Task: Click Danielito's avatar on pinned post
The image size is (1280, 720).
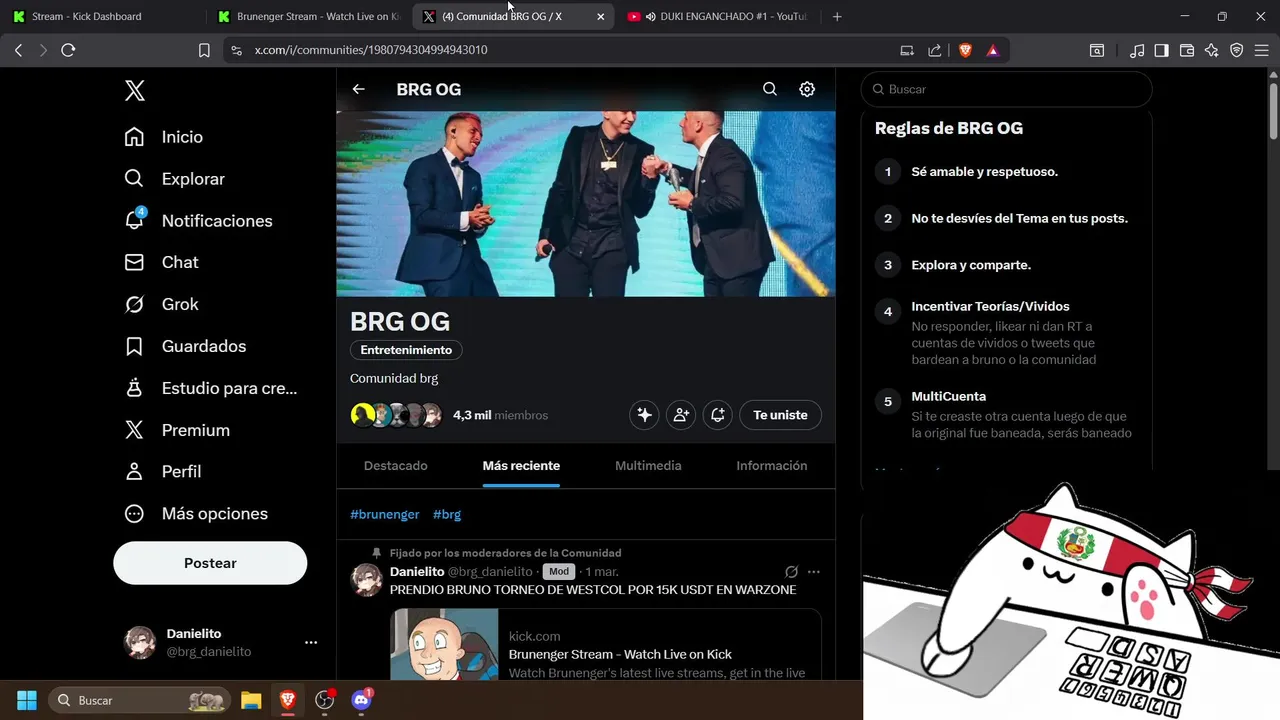Action: [367, 580]
